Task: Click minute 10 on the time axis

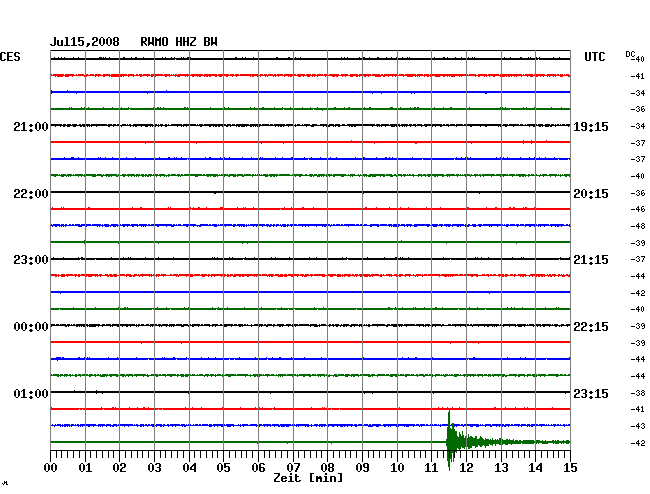Action: (x=397, y=467)
